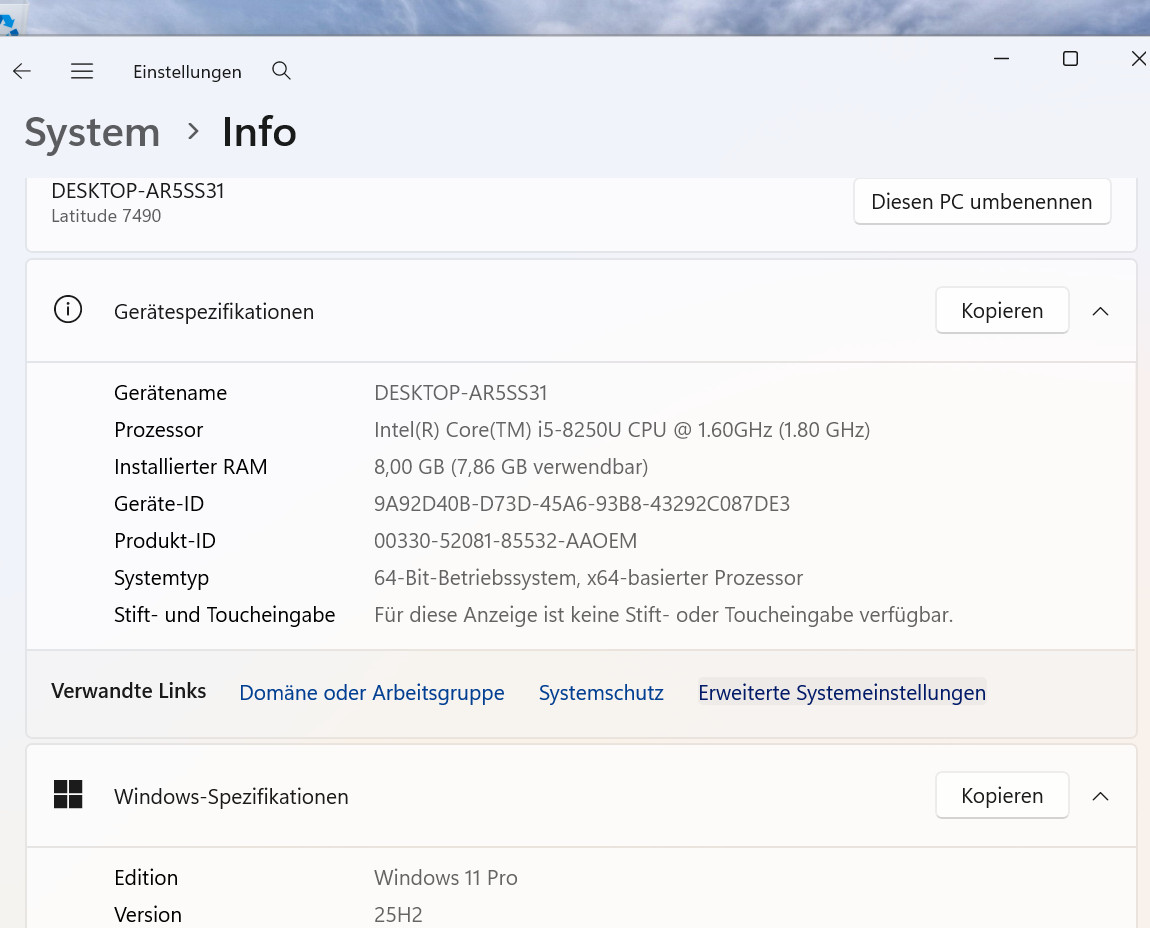Collapse the Windows-Spezifikationen section chevron
1150x928 pixels.
click(x=1100, y=796)
